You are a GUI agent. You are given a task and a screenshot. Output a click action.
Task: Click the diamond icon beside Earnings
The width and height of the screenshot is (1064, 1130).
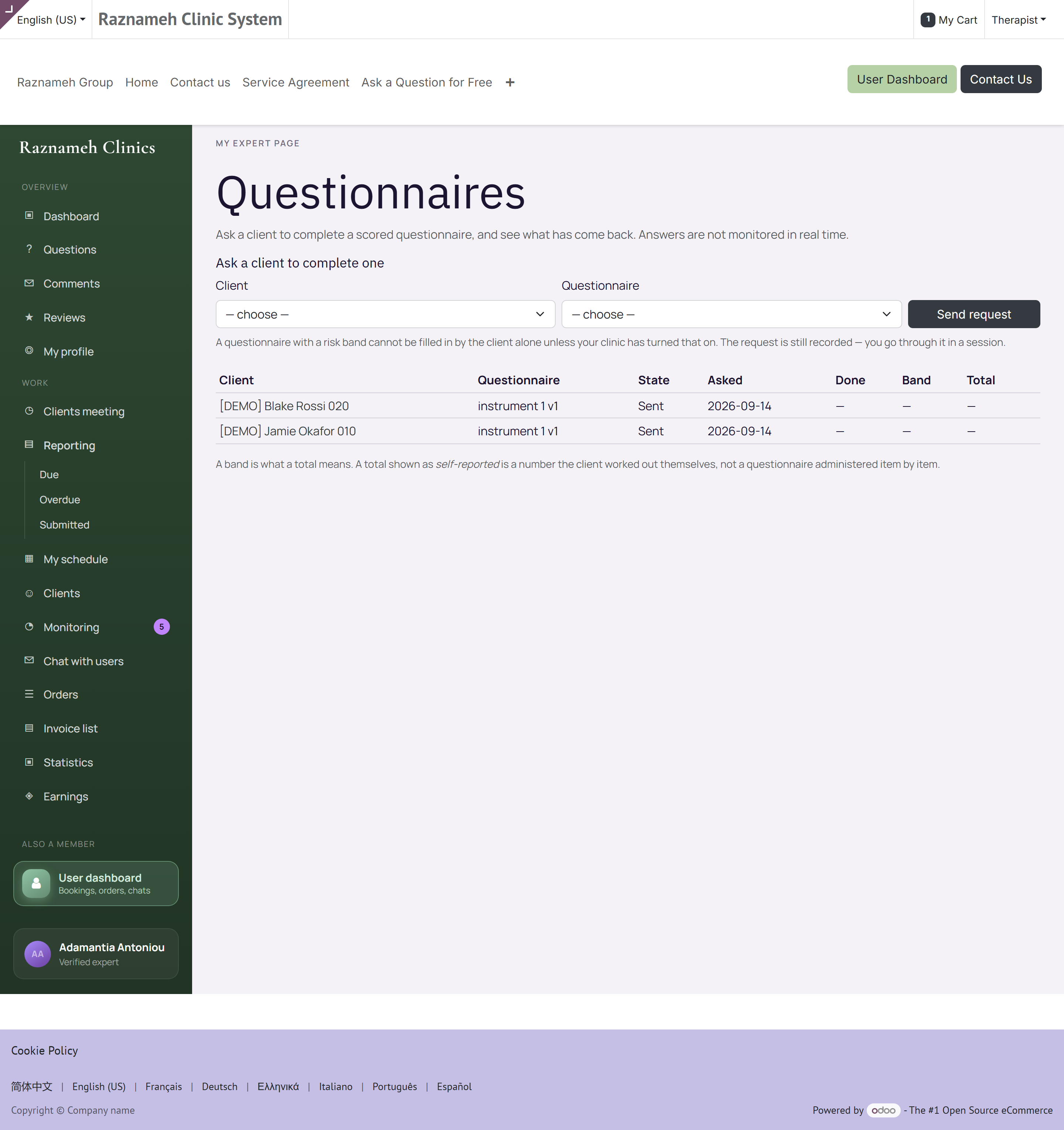coord(29,796)
